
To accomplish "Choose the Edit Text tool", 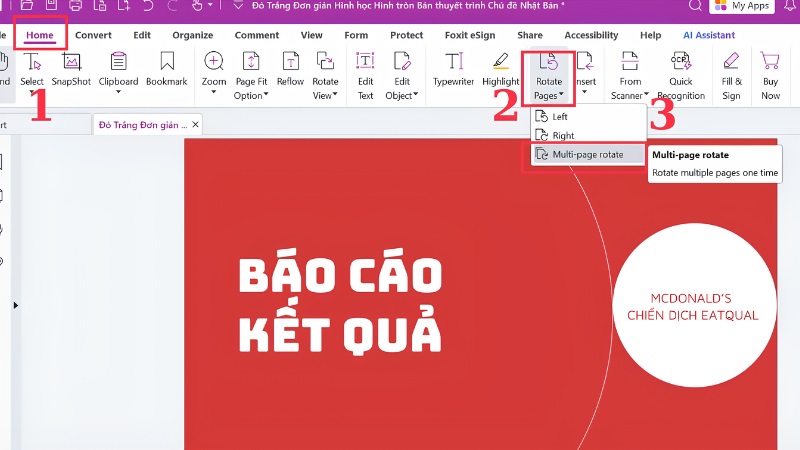I will tap(365, 75).
